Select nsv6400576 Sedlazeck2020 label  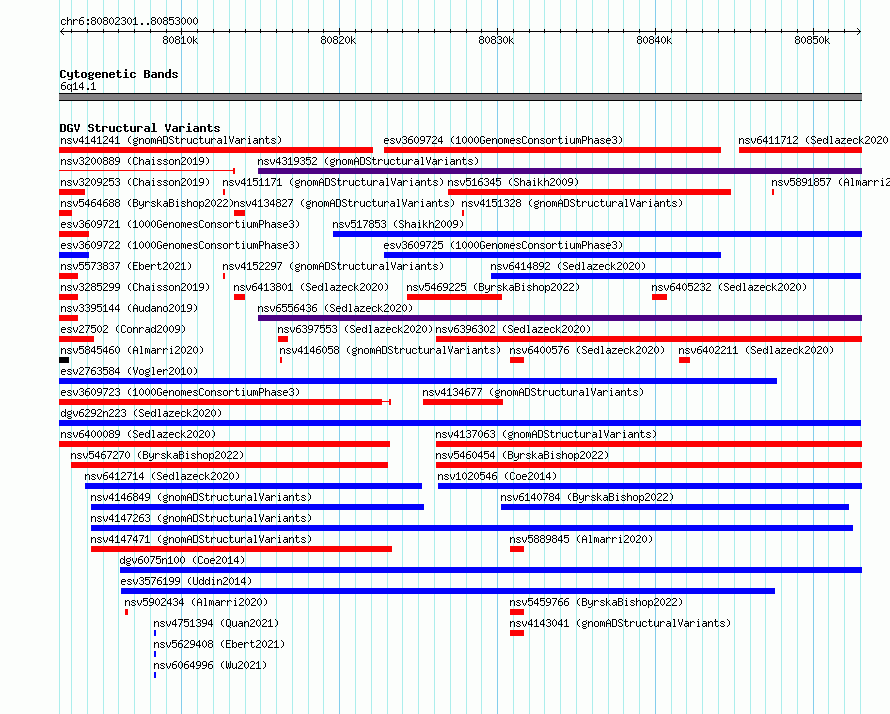click(x=587, y=350)
